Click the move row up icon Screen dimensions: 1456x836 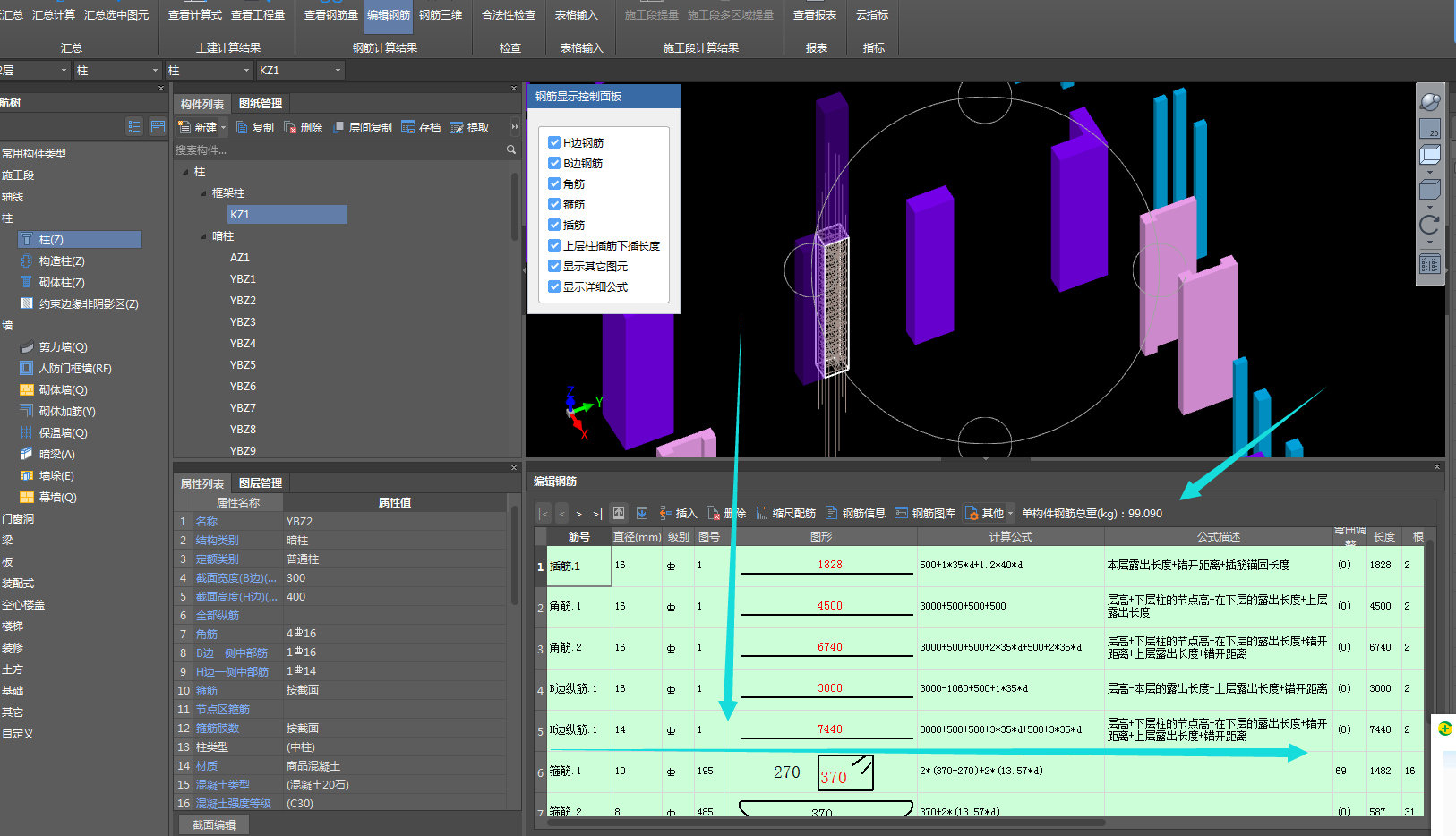[619, 513]
